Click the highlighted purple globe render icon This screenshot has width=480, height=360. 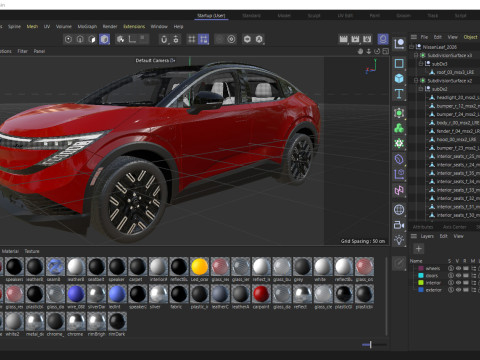pyautogui.click(x=383, y=39)
